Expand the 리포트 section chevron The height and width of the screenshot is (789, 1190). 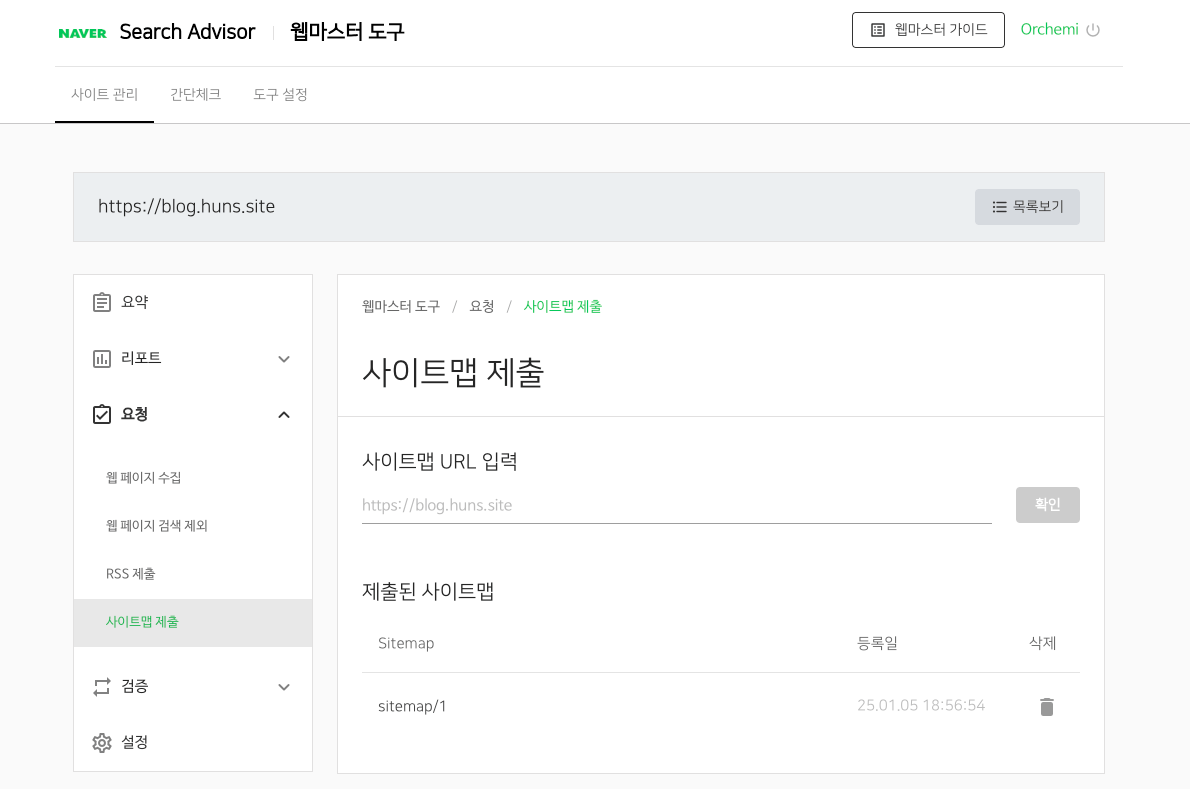click(x=284, y=359)
